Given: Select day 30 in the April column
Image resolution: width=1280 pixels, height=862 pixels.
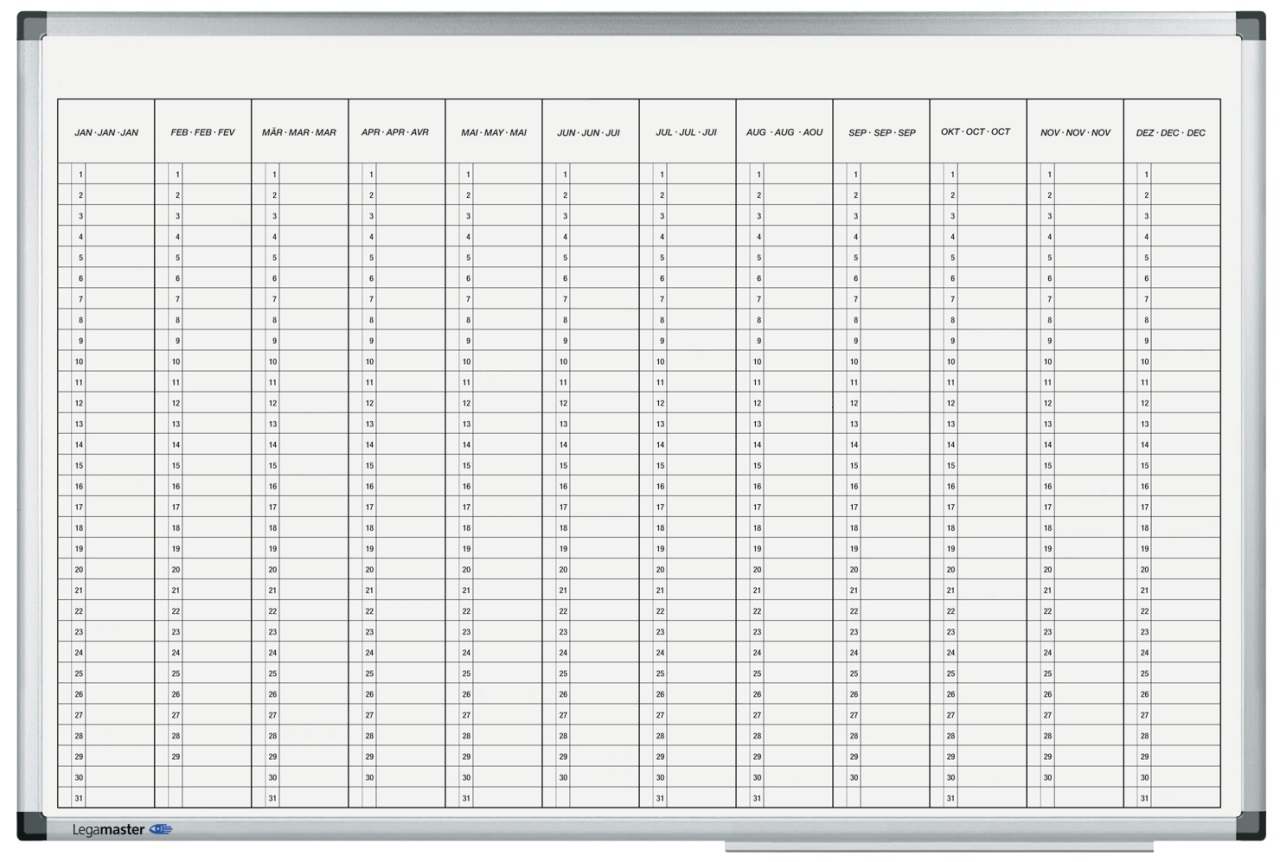Looking at the screenshot, I should (x=370, y=777).
